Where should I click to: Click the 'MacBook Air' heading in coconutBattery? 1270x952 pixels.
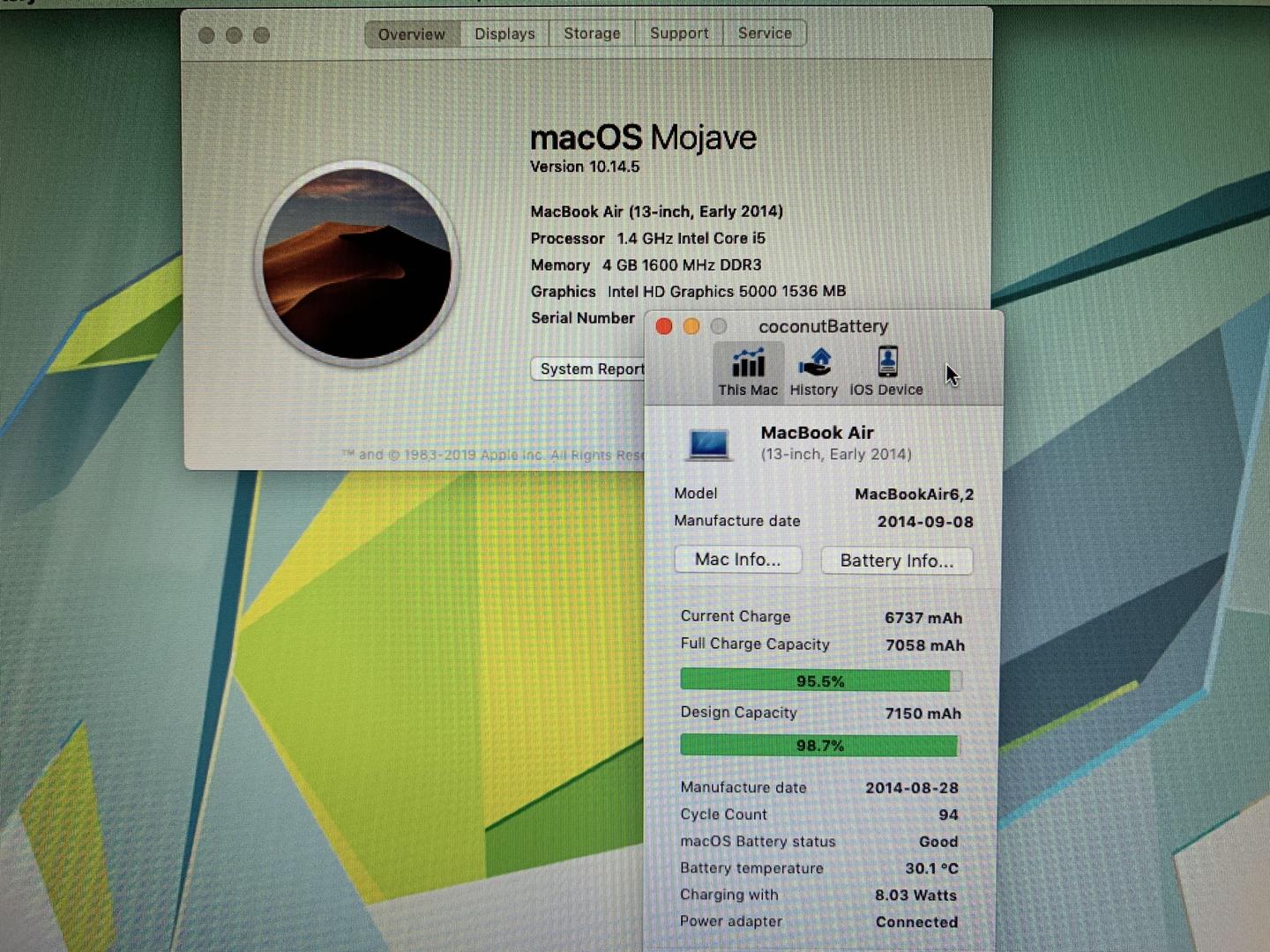click(x=818, y=433)
